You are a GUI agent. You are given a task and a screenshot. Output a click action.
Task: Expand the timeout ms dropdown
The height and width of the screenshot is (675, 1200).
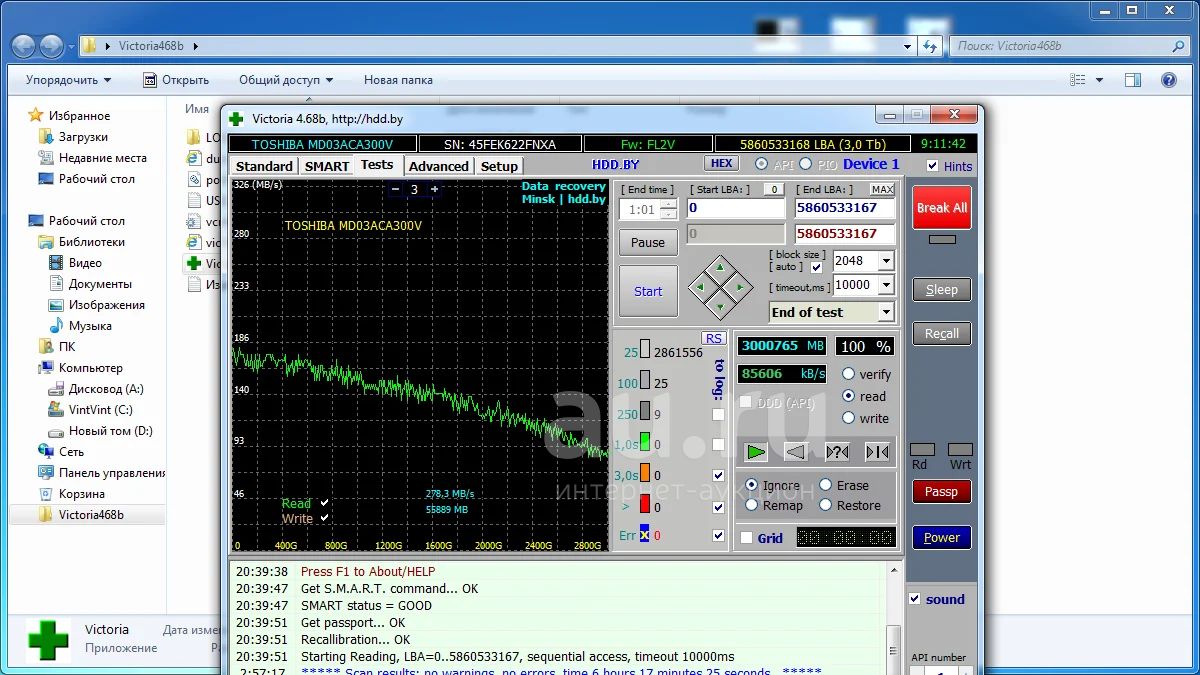pos(885,285)
